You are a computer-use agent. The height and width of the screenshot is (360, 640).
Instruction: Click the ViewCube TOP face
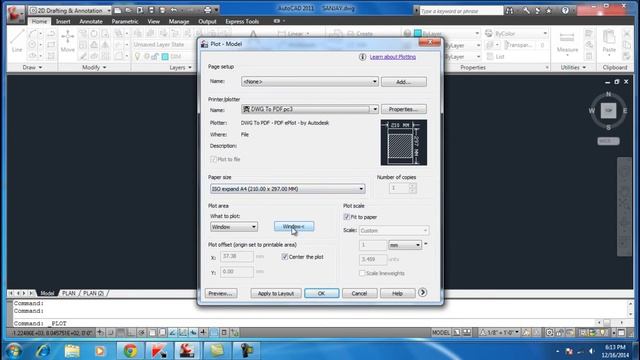pyautogui.click(x=608, y=110)
